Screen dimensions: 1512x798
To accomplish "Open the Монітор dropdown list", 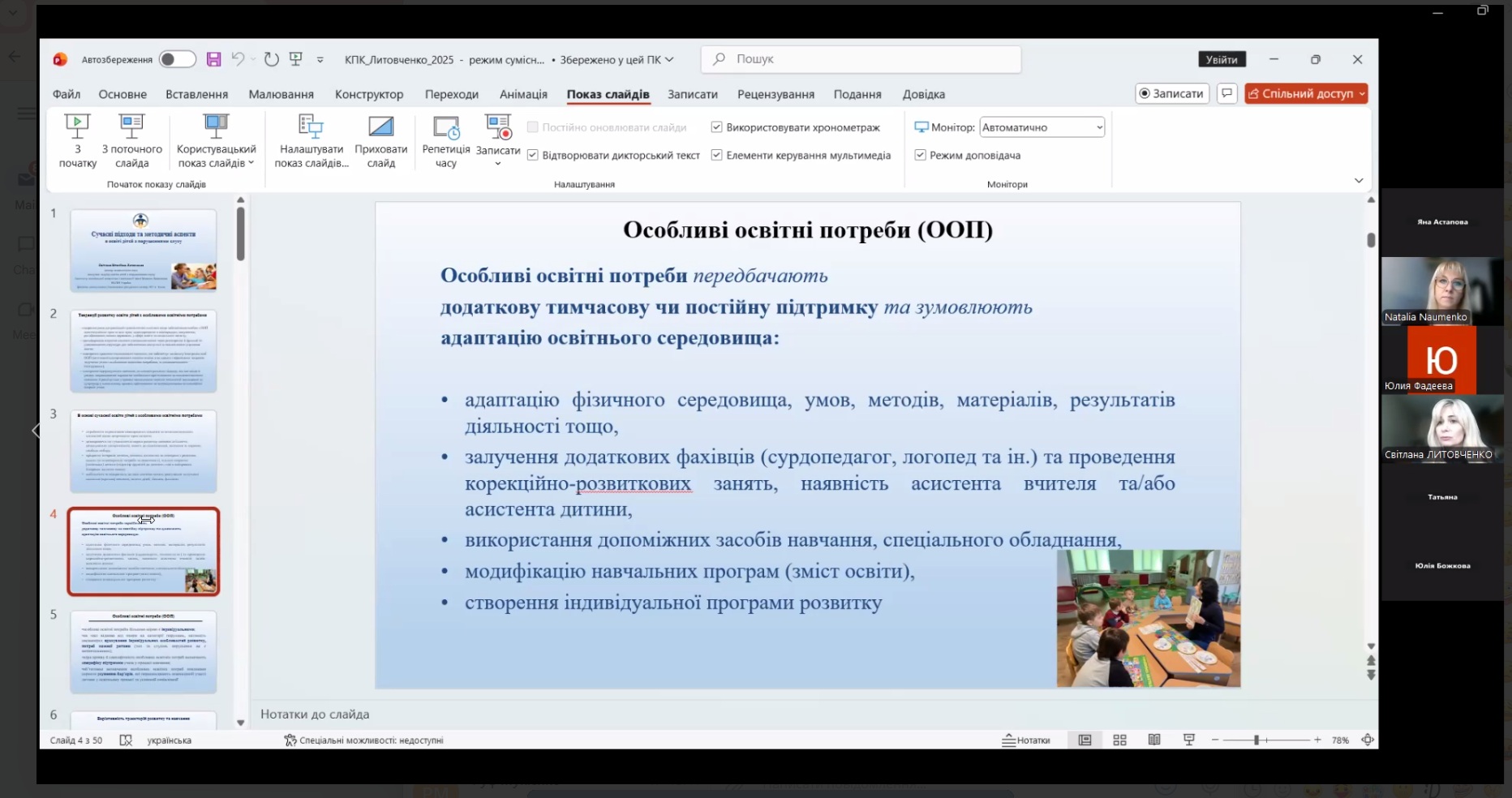I will tap(1042, 127).
